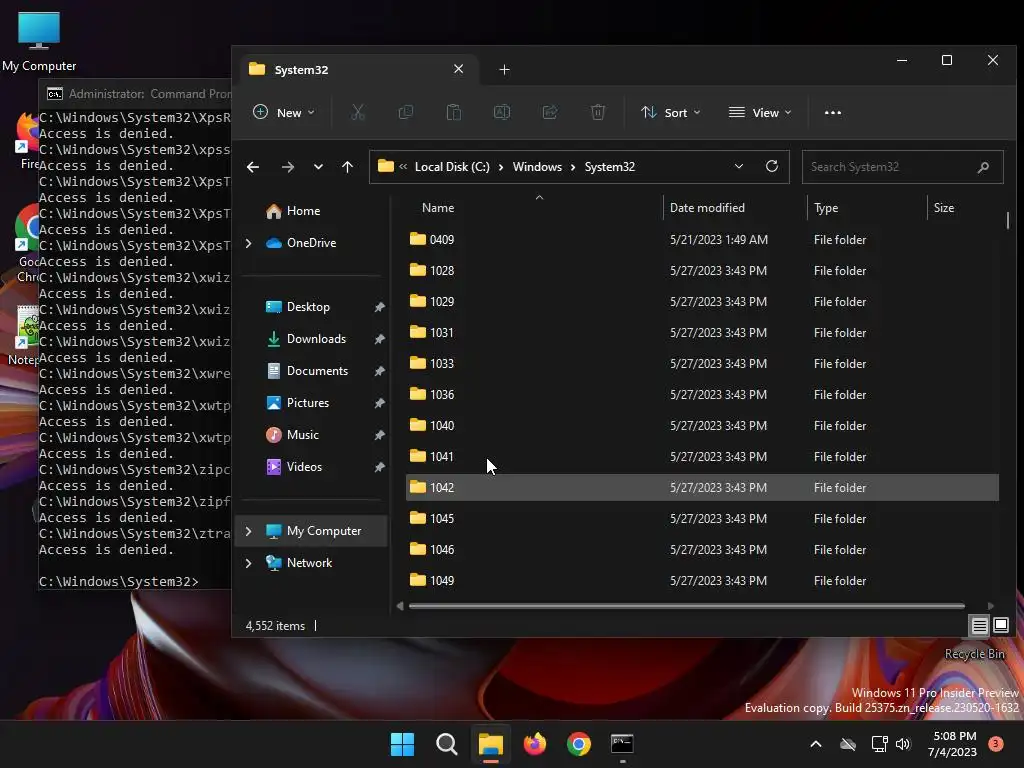
Task: Expand the Network tree node
Action: [248, 563]
